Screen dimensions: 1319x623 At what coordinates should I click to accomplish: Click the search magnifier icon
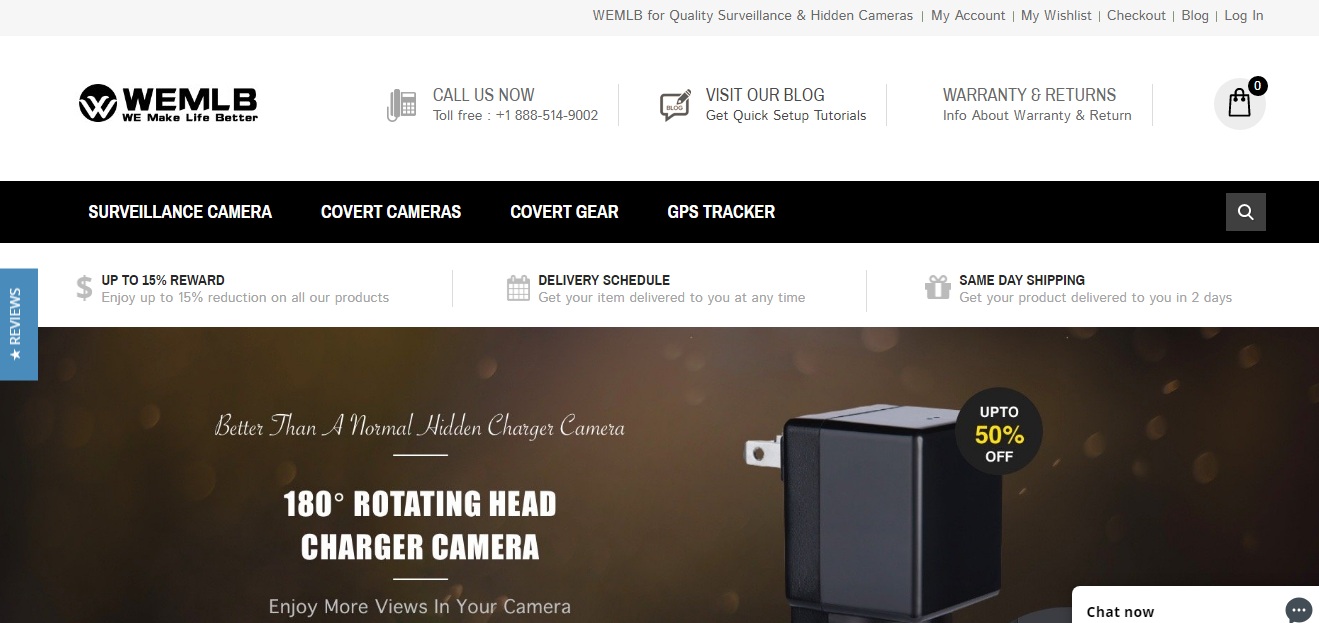click(1246, 212)
